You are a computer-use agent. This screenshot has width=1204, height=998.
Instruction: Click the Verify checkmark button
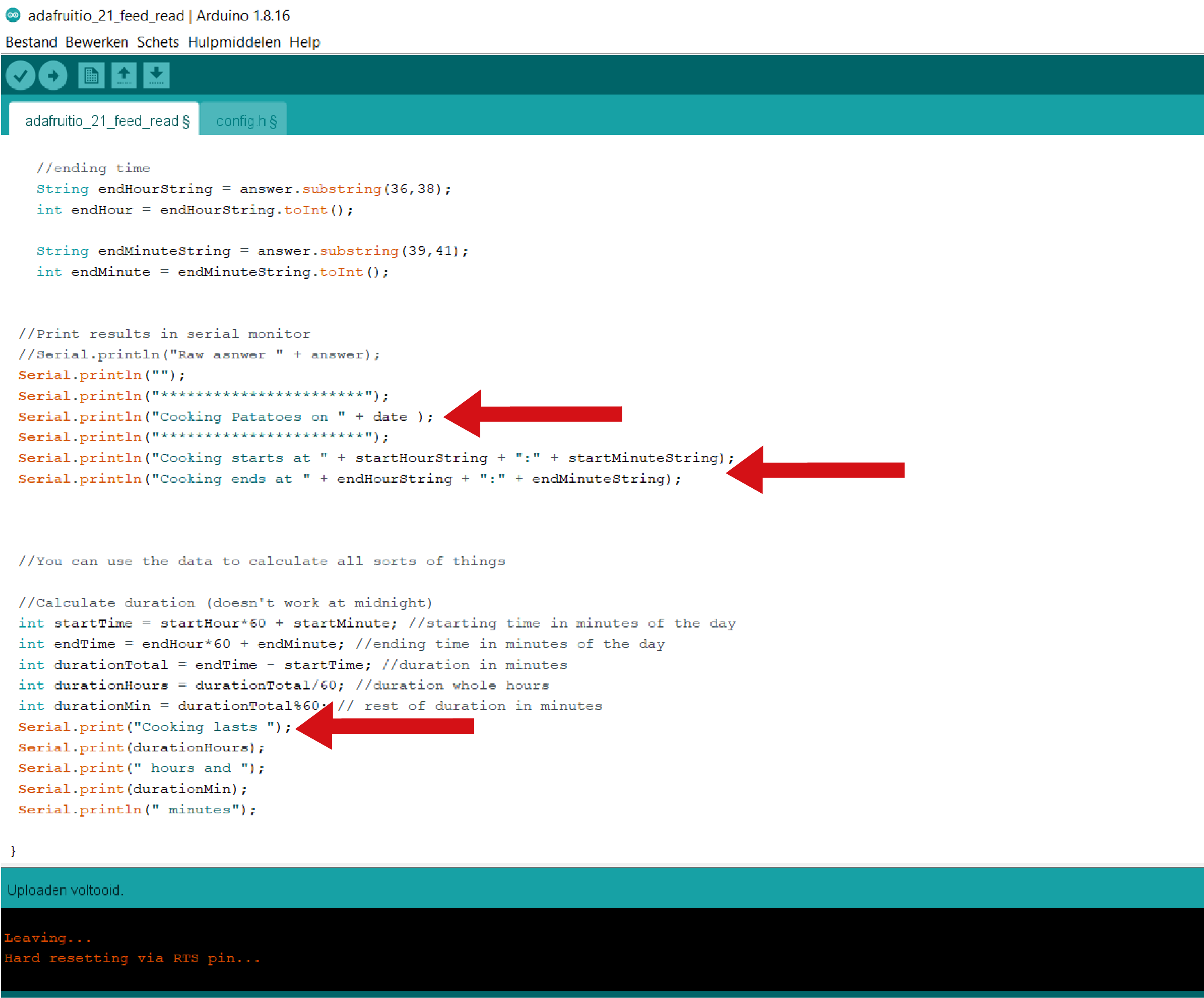pyautogui.click(x=21, y=75)
